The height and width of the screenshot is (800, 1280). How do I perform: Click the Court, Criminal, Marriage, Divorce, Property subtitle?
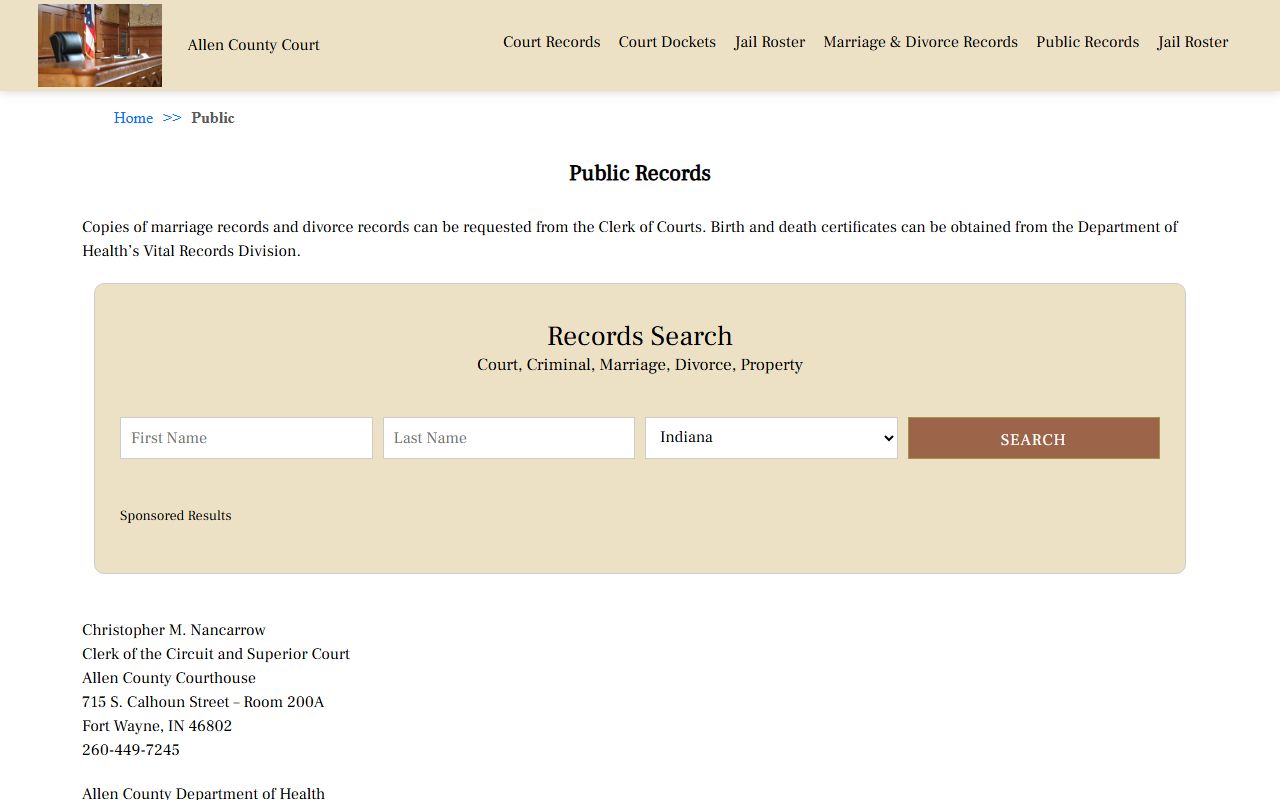click(x=640, y=365)
